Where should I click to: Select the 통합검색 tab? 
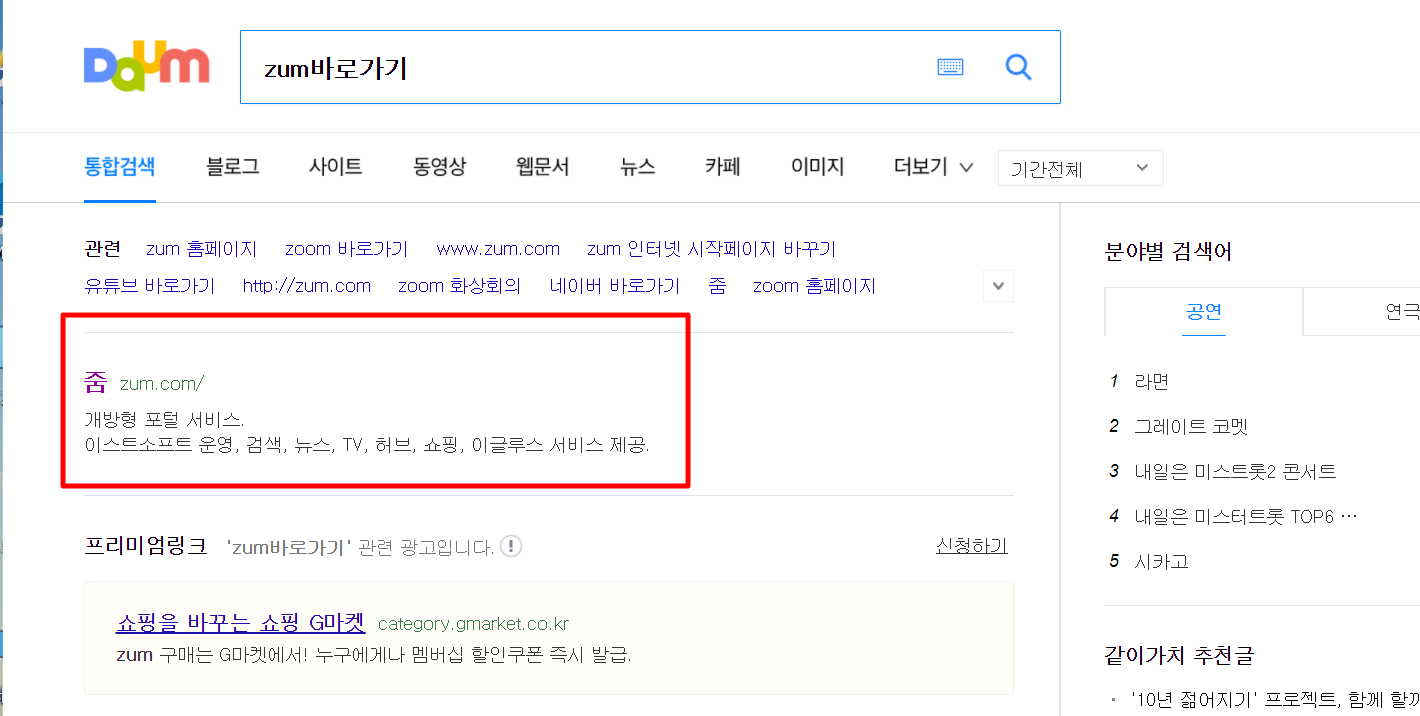coord(120,167)
